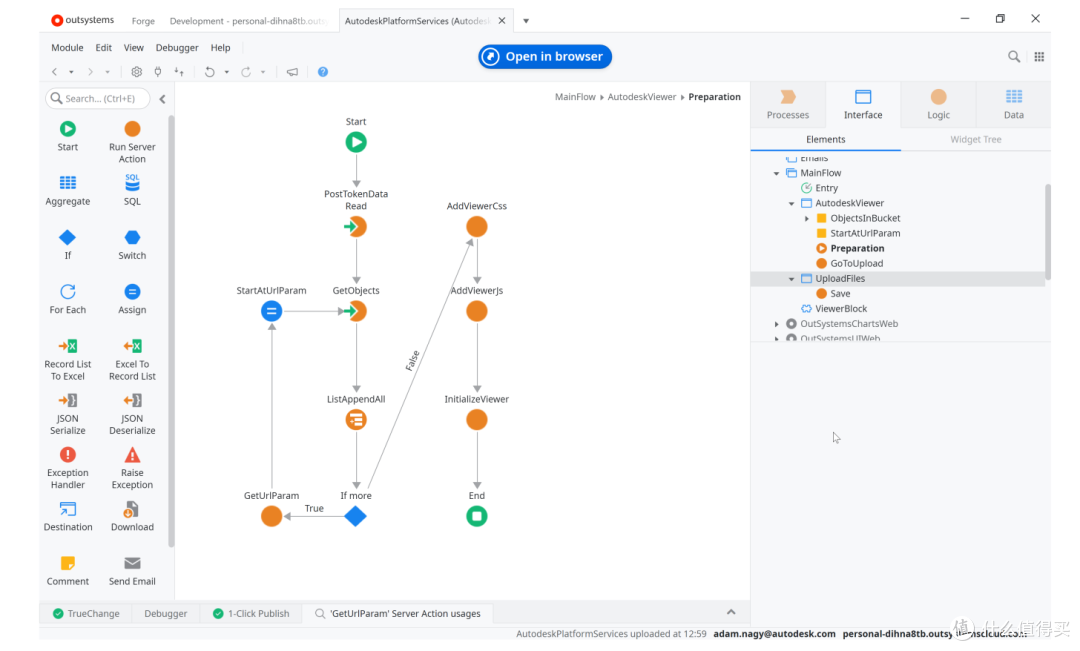Select GoToUpload in the elements tree

pyautogui.click(x=856, y=263)
